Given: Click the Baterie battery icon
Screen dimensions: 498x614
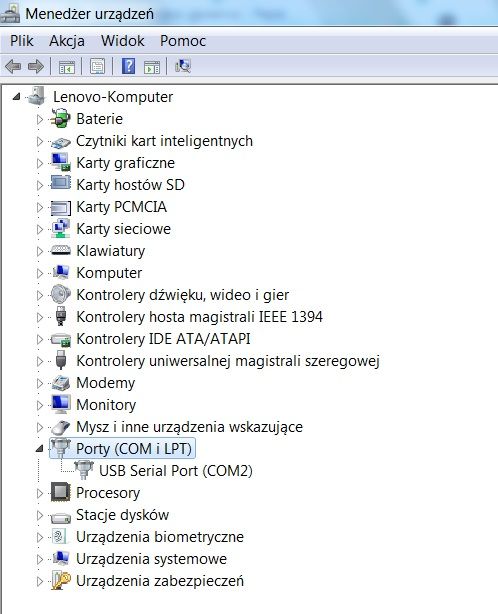Looking at the screenshot, I should (60, 119).
